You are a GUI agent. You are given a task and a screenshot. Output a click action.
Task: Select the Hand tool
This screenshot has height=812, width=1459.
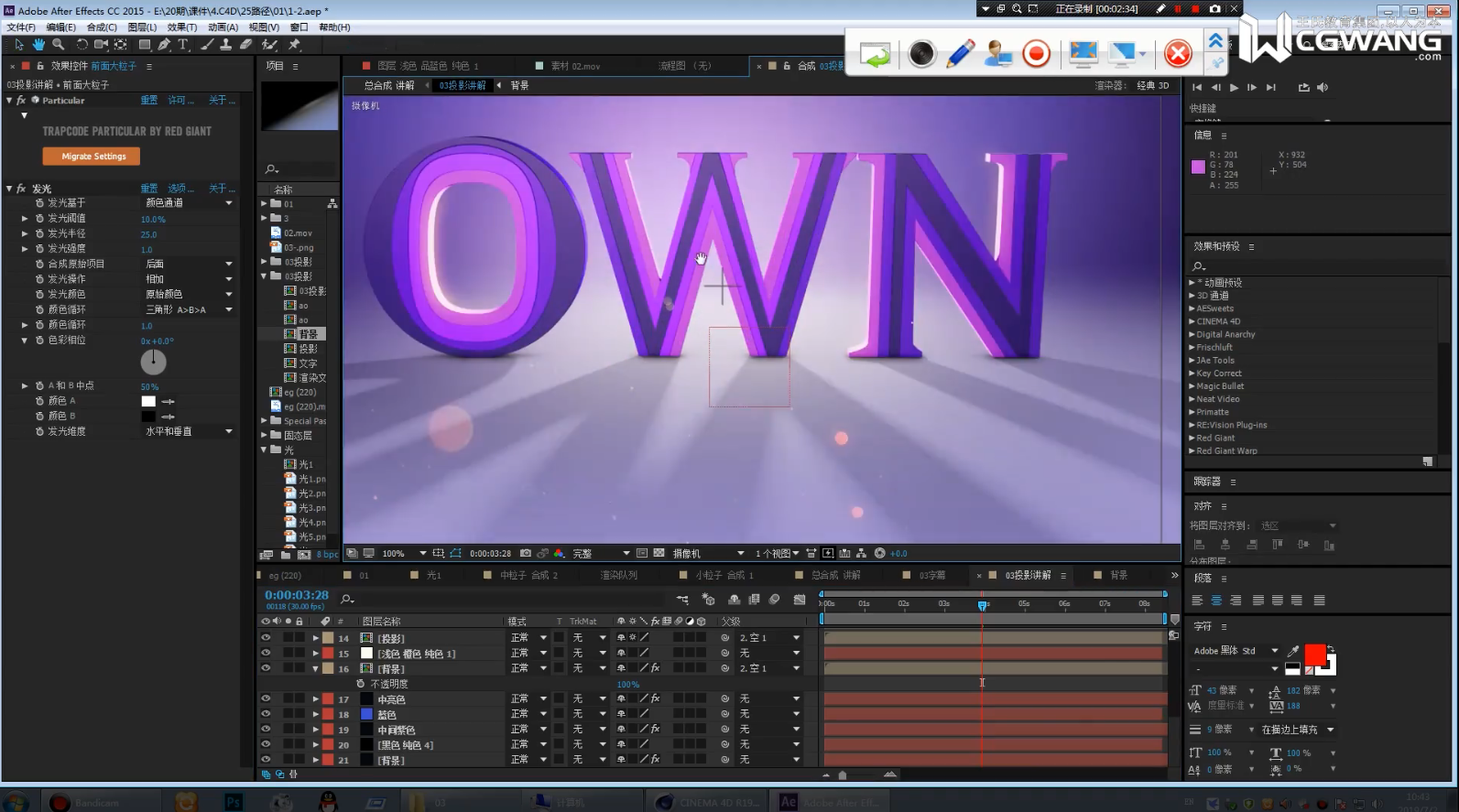pos(38,44)
